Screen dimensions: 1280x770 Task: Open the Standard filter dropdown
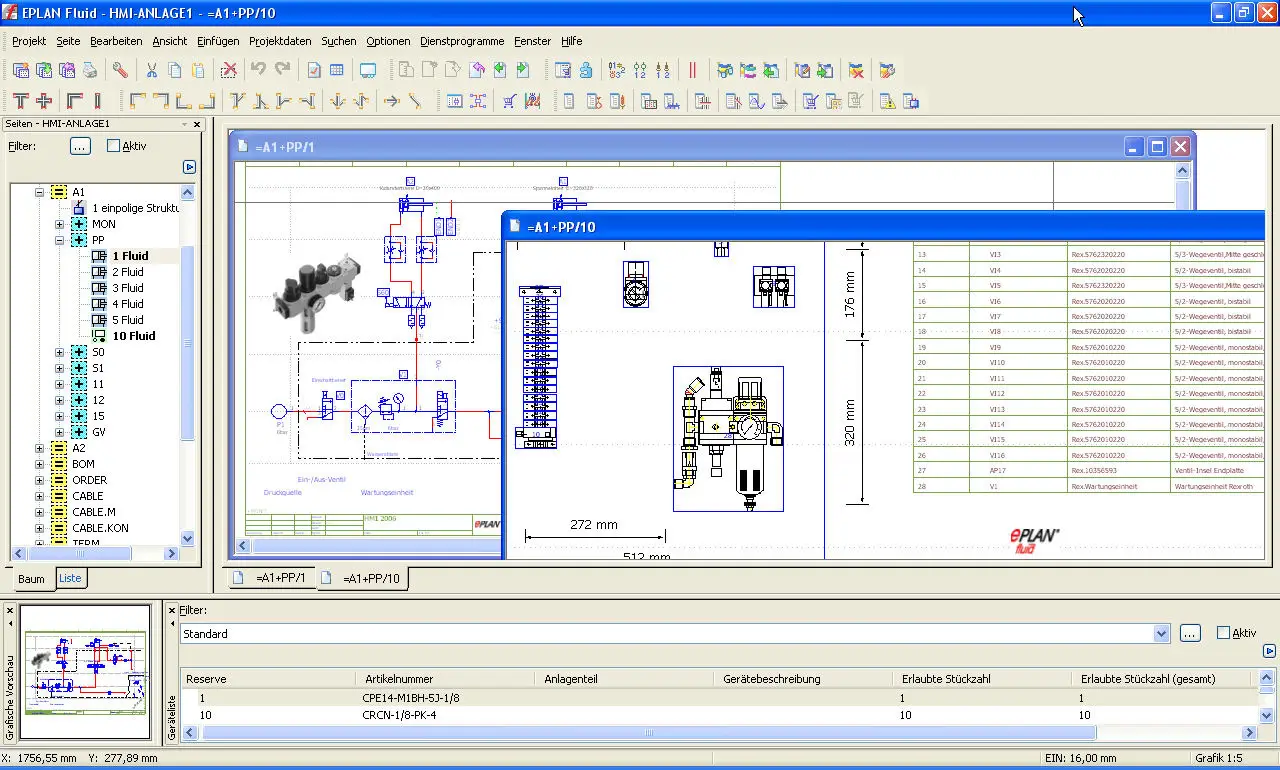click(x=1161, y=633)
